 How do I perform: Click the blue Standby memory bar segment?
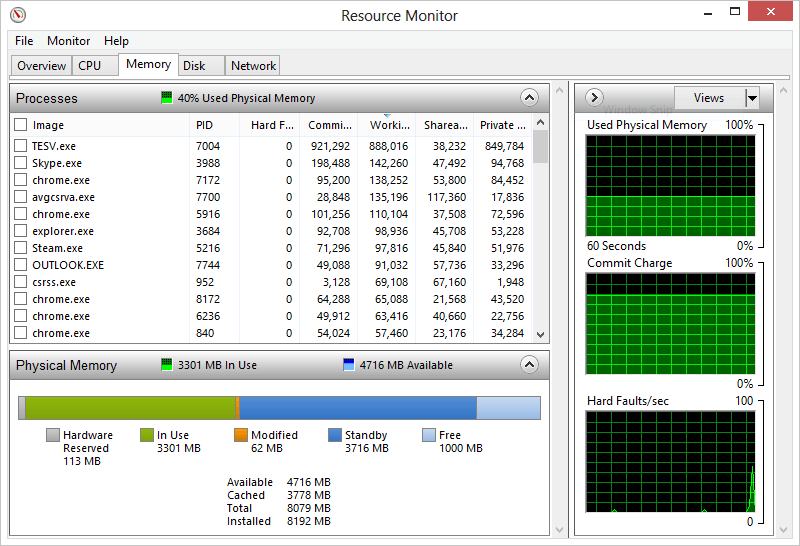[358, 408]
